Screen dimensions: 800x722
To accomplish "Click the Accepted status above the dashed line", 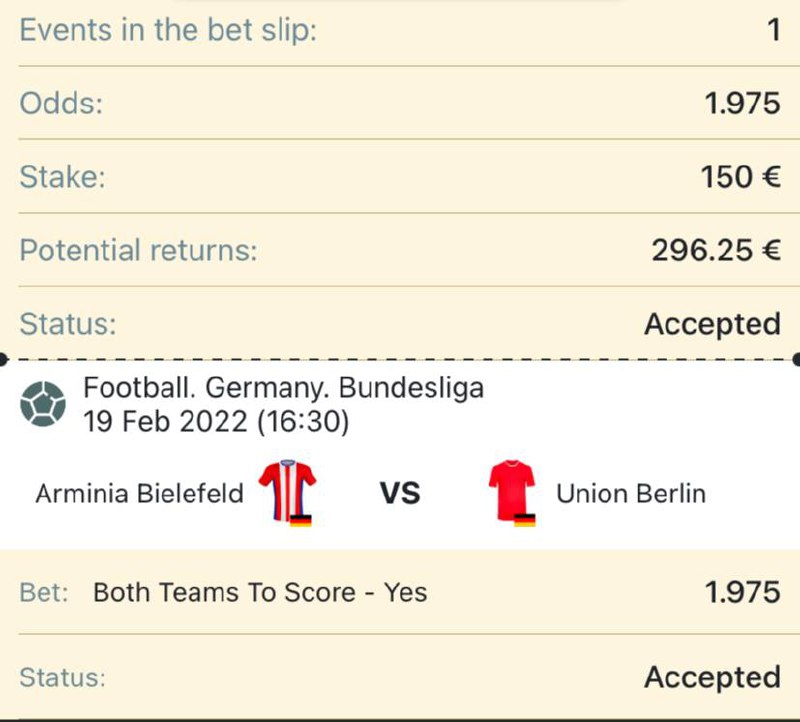I will 712,324.
